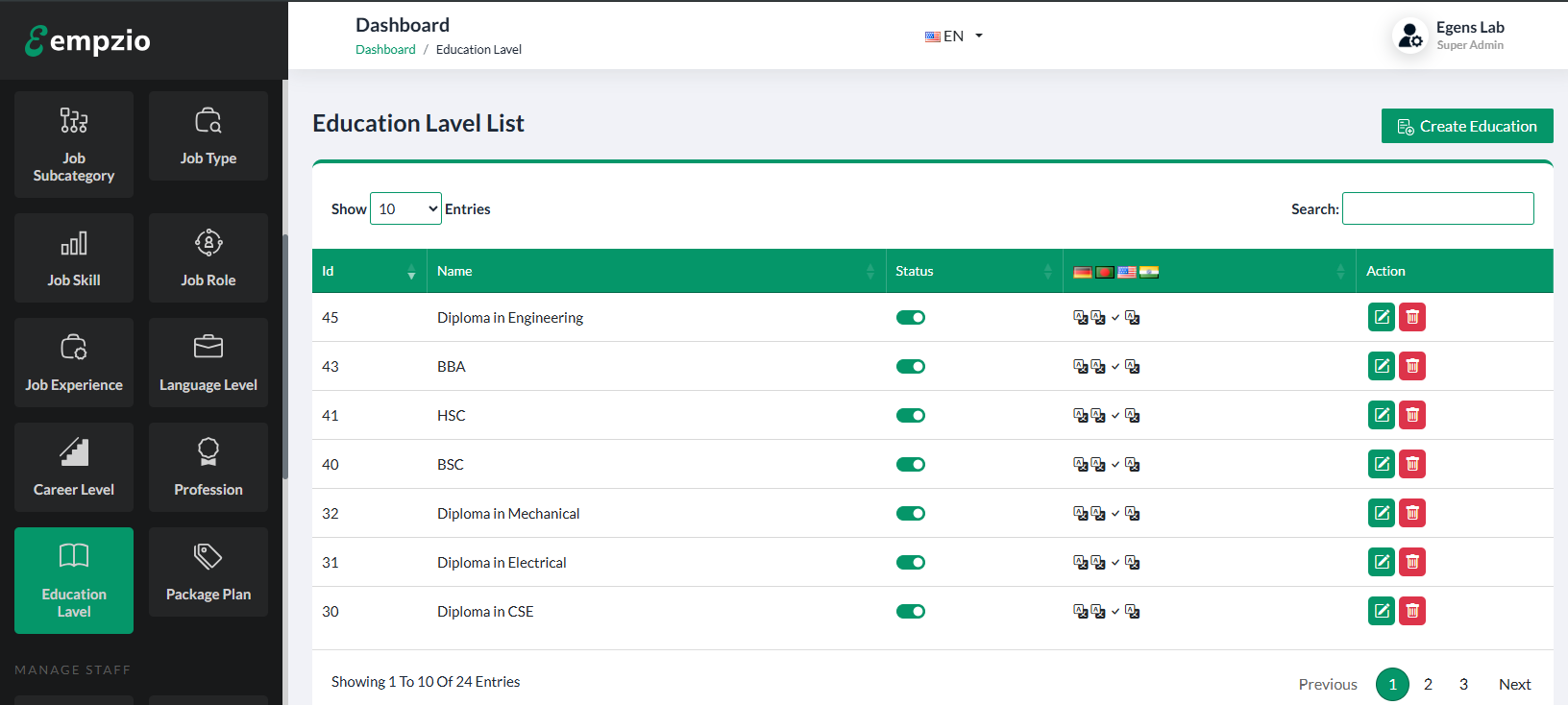Go to Career Level menu item
This screenshot has width=1568, height=705.
click(74, 468)
